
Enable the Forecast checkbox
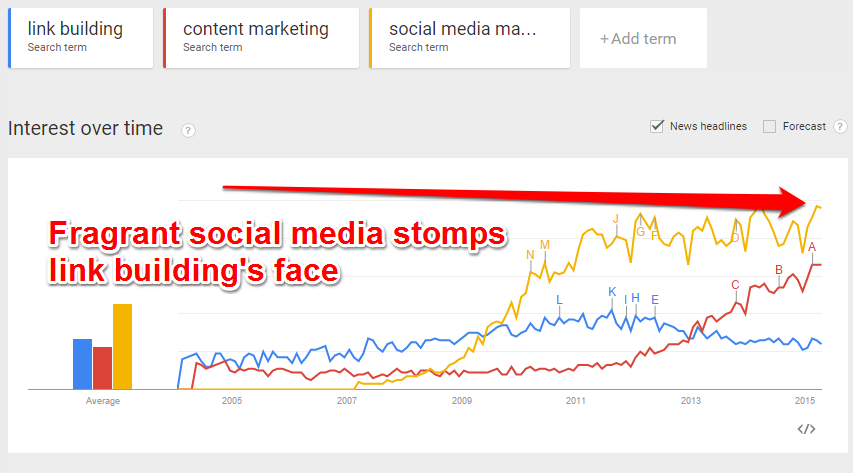[x=769, y=126]
